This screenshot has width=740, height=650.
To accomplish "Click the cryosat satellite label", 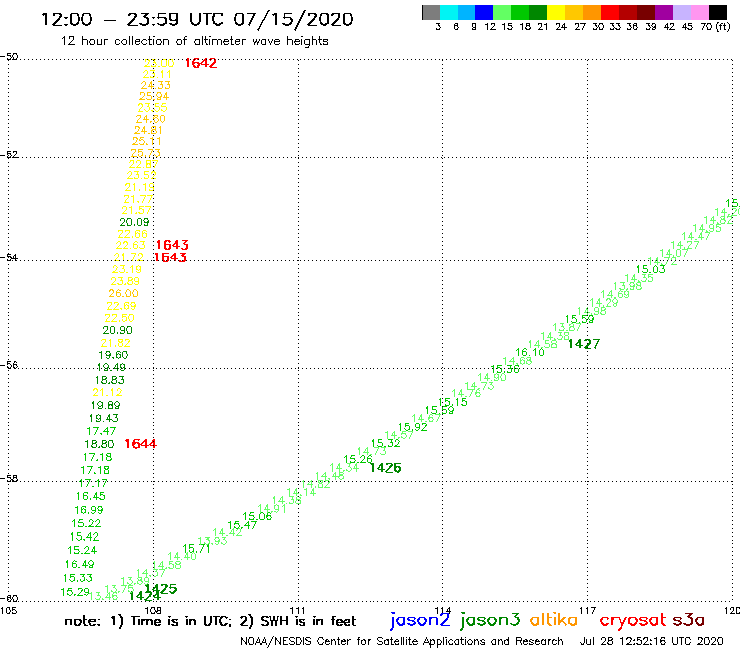I will tap(633, 620).
